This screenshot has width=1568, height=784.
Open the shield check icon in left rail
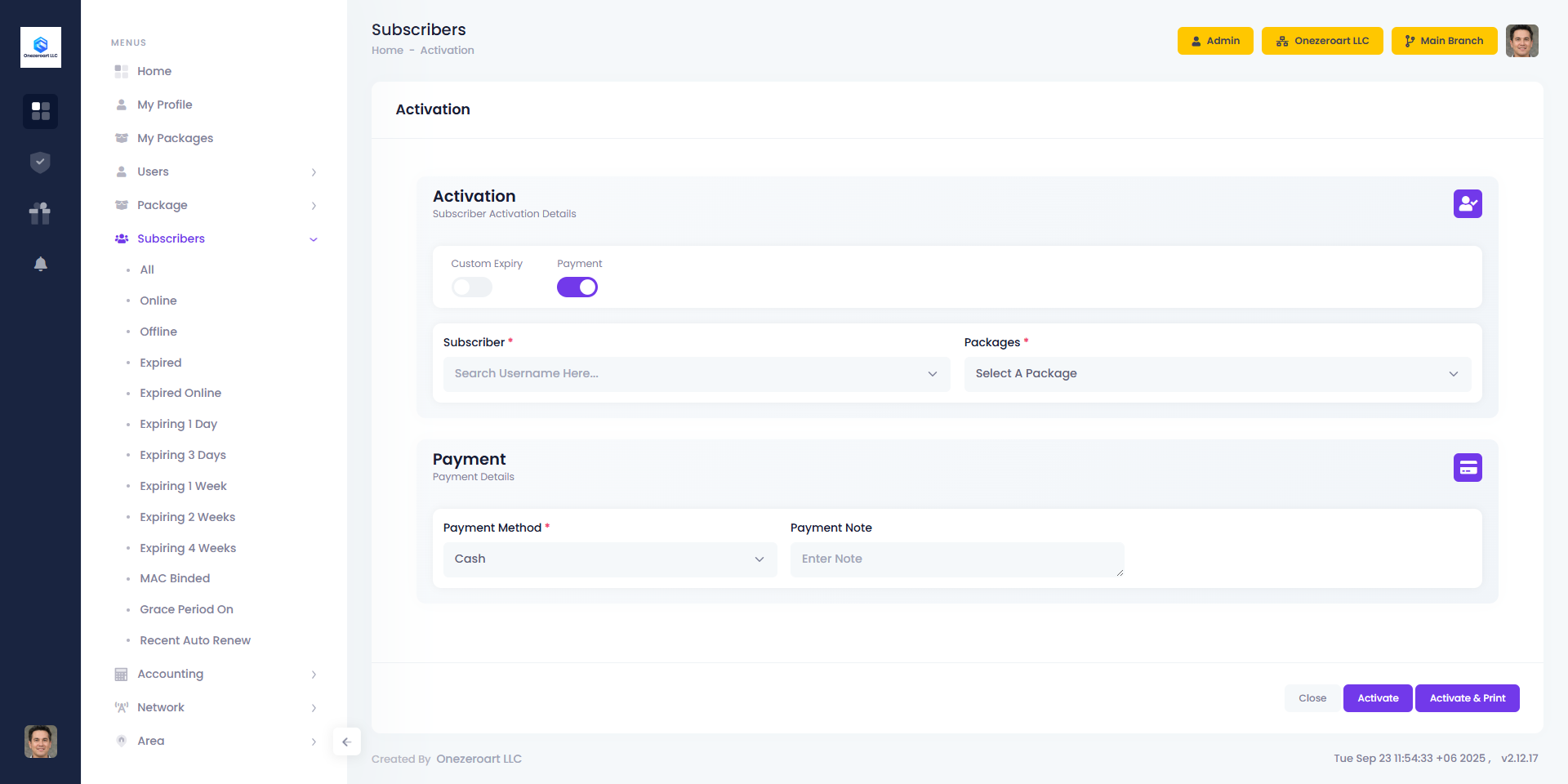[x=40, y=163]
